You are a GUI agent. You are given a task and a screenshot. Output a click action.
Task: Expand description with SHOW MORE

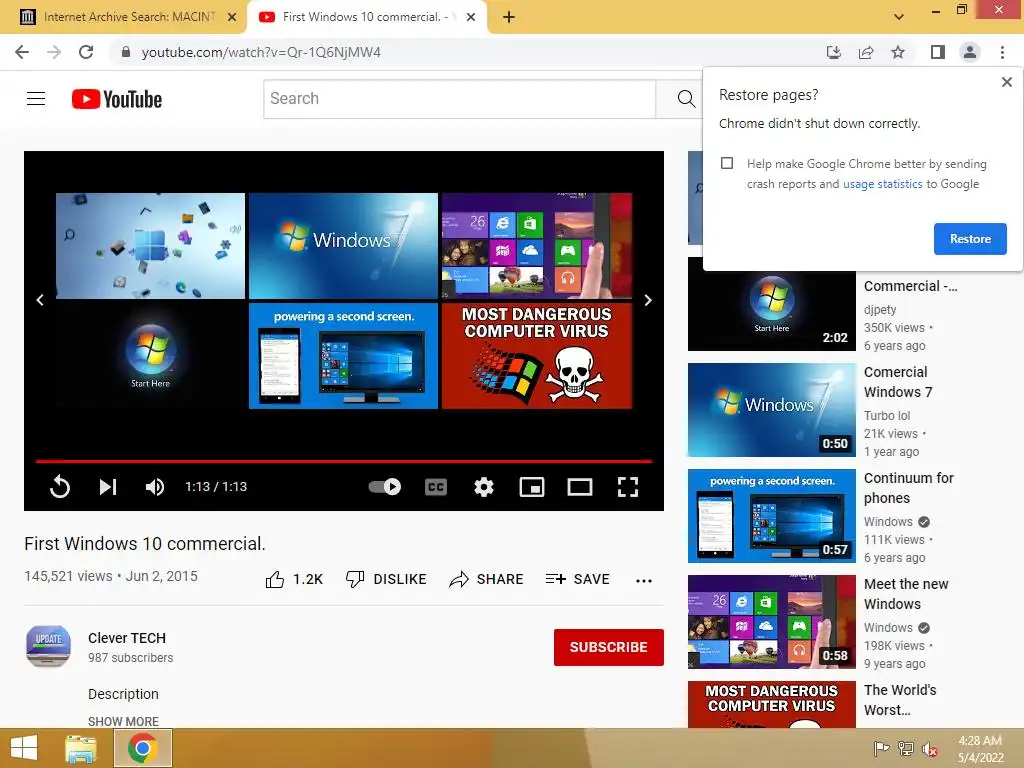click(123, 721)
